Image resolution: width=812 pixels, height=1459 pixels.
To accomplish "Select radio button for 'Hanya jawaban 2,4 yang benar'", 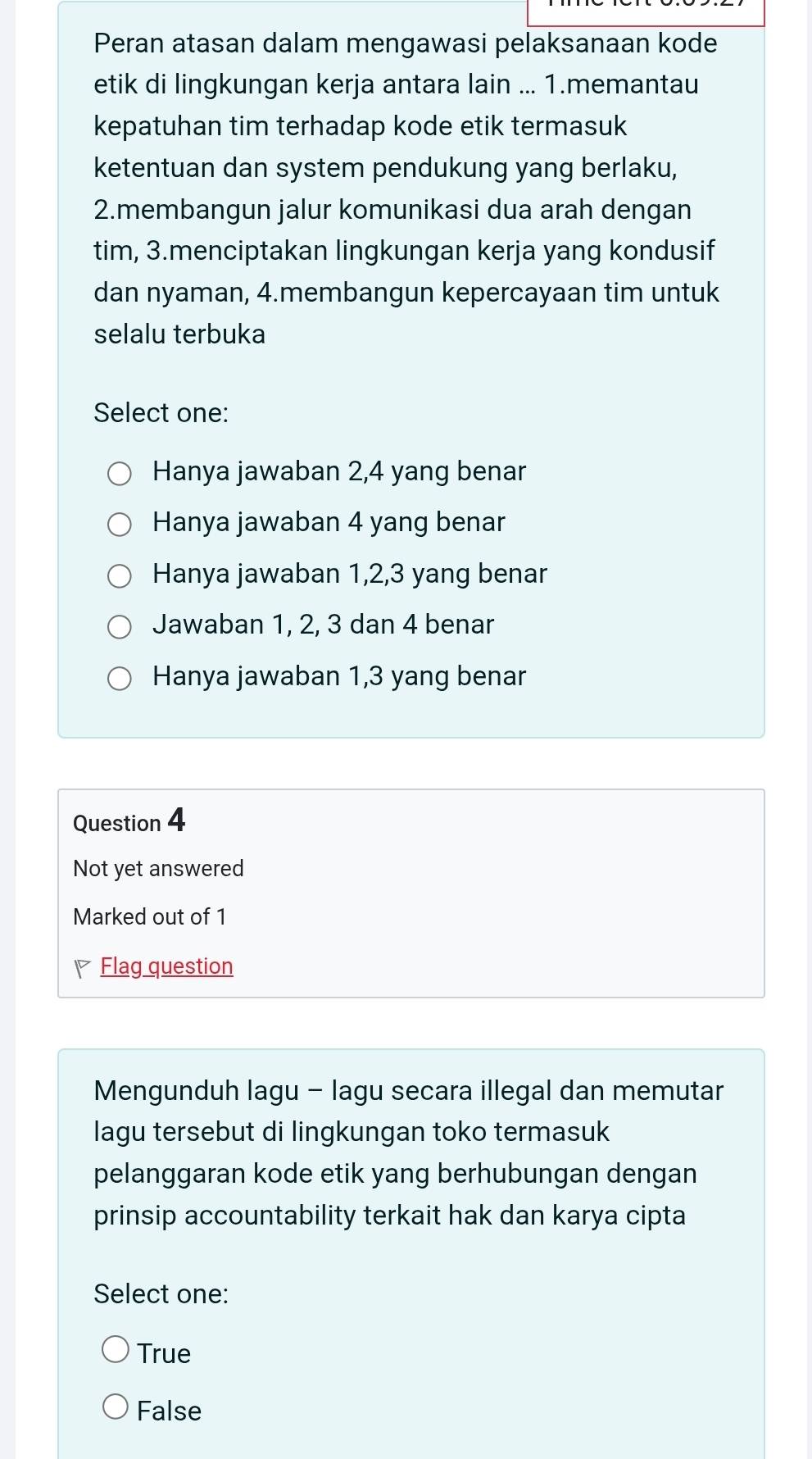I will point(120,473).
